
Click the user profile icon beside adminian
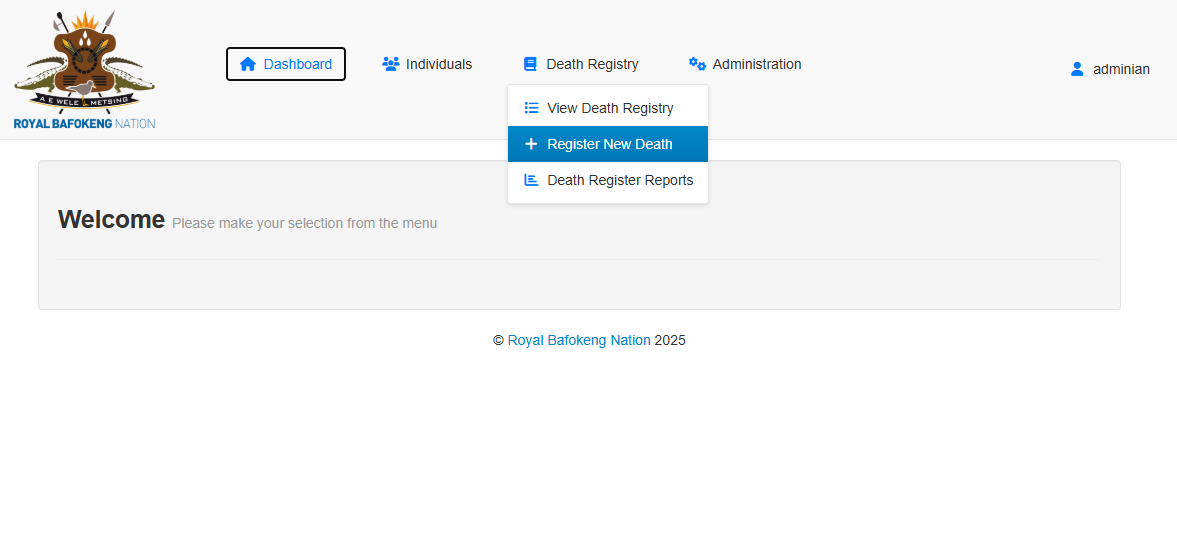click(1077, 69)
